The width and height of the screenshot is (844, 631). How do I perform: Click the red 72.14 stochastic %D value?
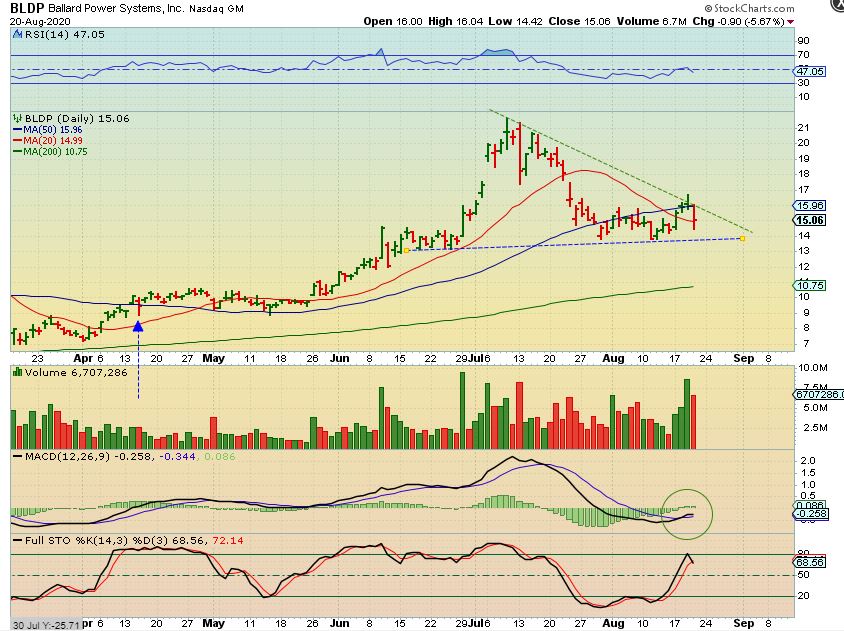click(x=228, y=541)
